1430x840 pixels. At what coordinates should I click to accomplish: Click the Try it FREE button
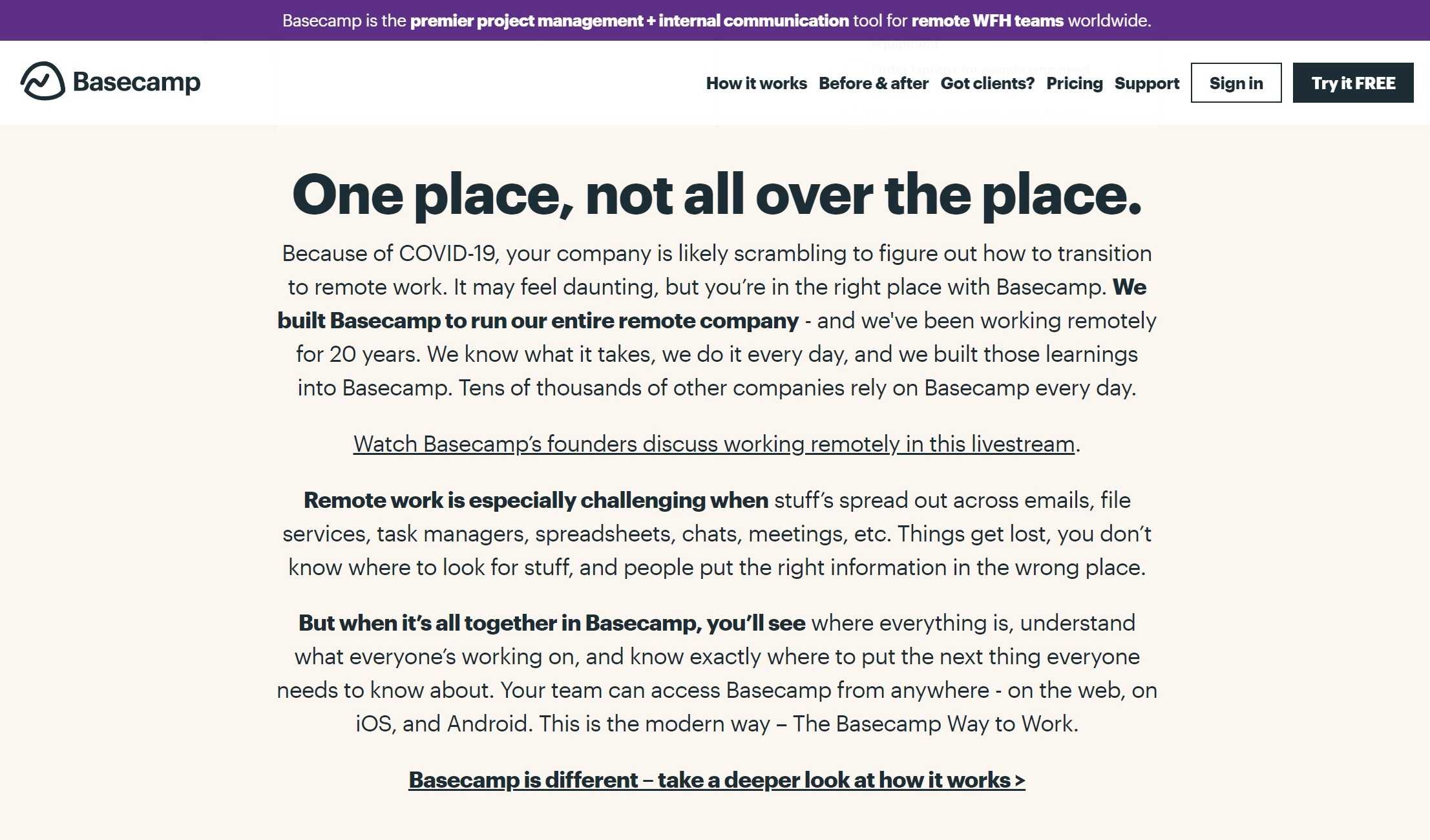1352,83
